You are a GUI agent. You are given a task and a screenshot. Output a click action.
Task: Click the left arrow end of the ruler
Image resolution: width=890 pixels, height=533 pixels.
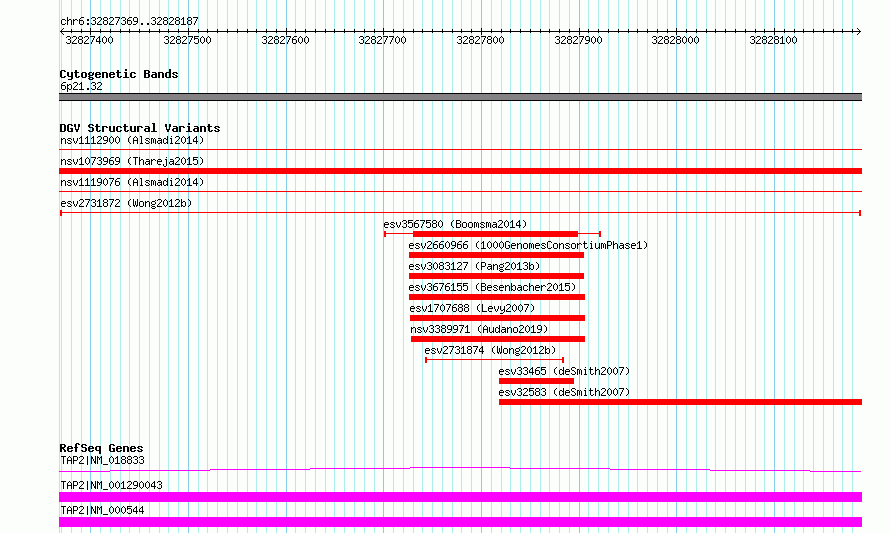tap(62, 32)
